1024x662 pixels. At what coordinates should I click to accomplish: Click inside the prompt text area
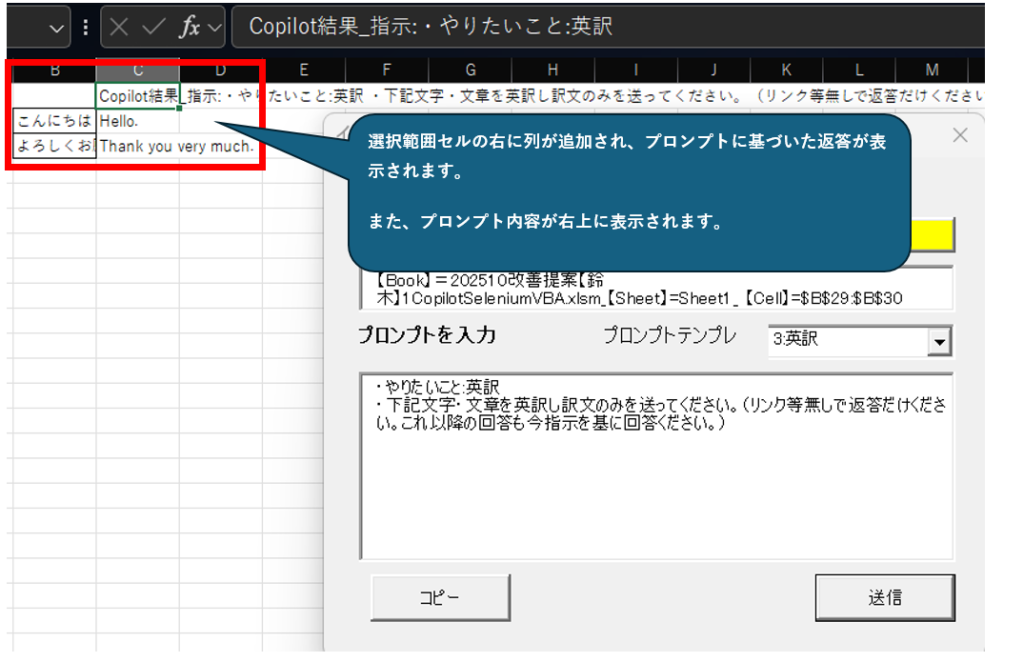(x=656, y=490)
